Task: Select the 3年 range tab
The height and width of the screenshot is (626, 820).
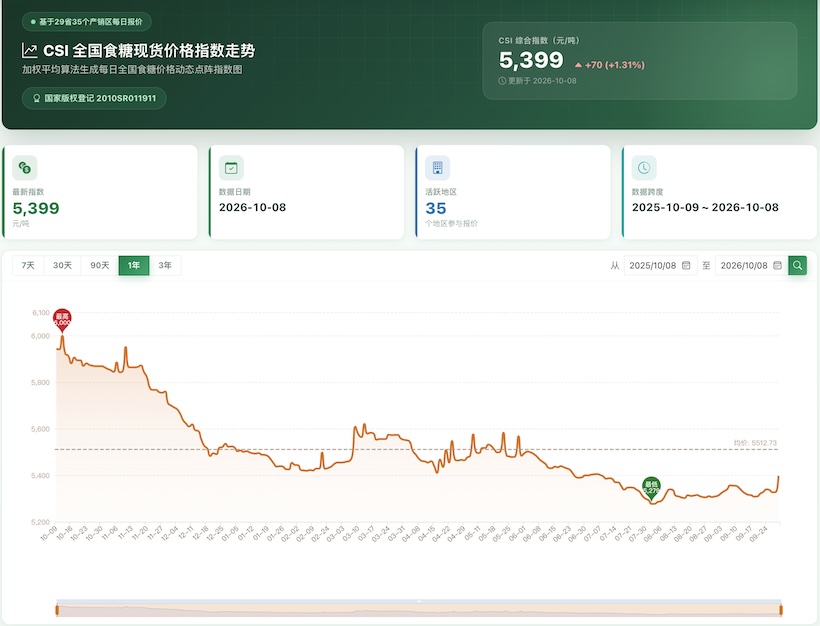Action: [165, 266]
